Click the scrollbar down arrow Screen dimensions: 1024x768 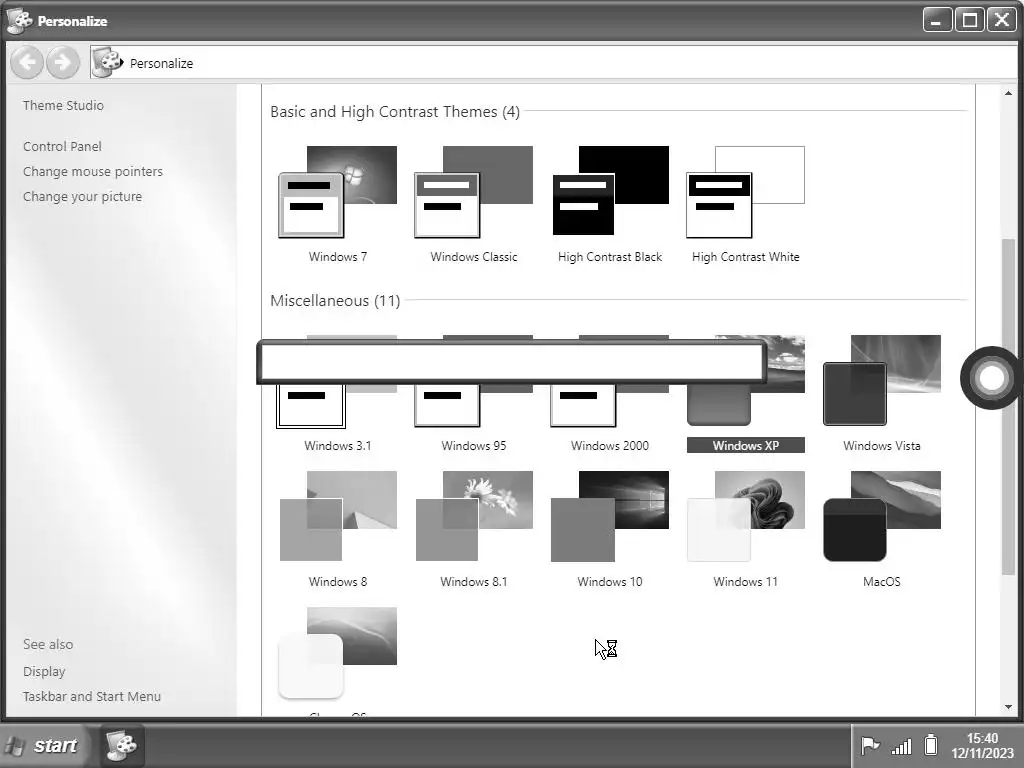(x=1008, y=707)
